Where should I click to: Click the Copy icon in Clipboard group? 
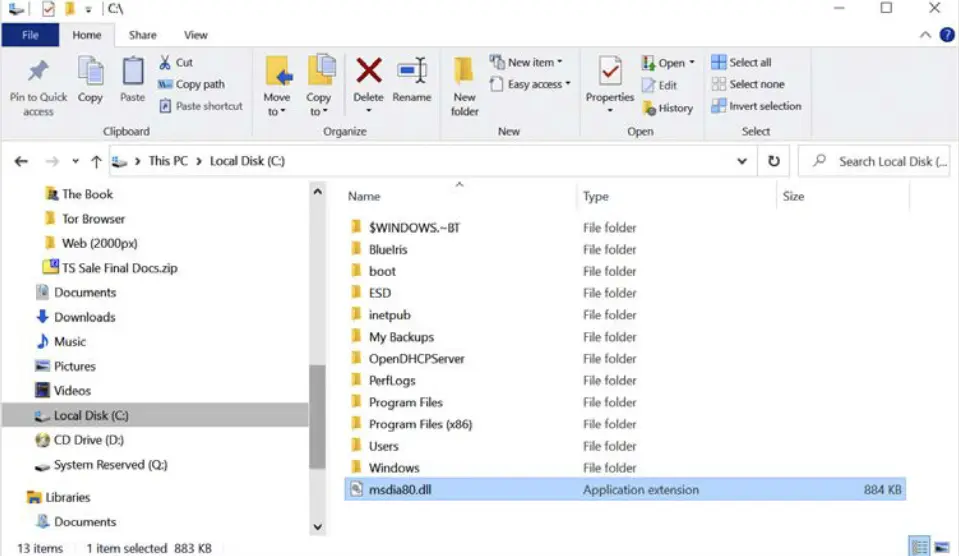pyautogui.click(x=90, y=72)
